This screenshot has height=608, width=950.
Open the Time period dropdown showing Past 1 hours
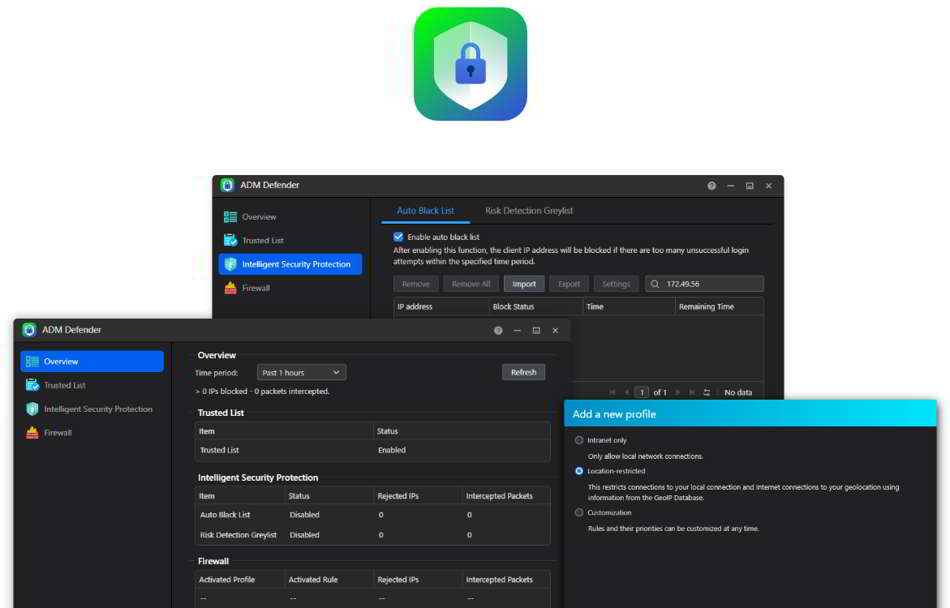302,372
